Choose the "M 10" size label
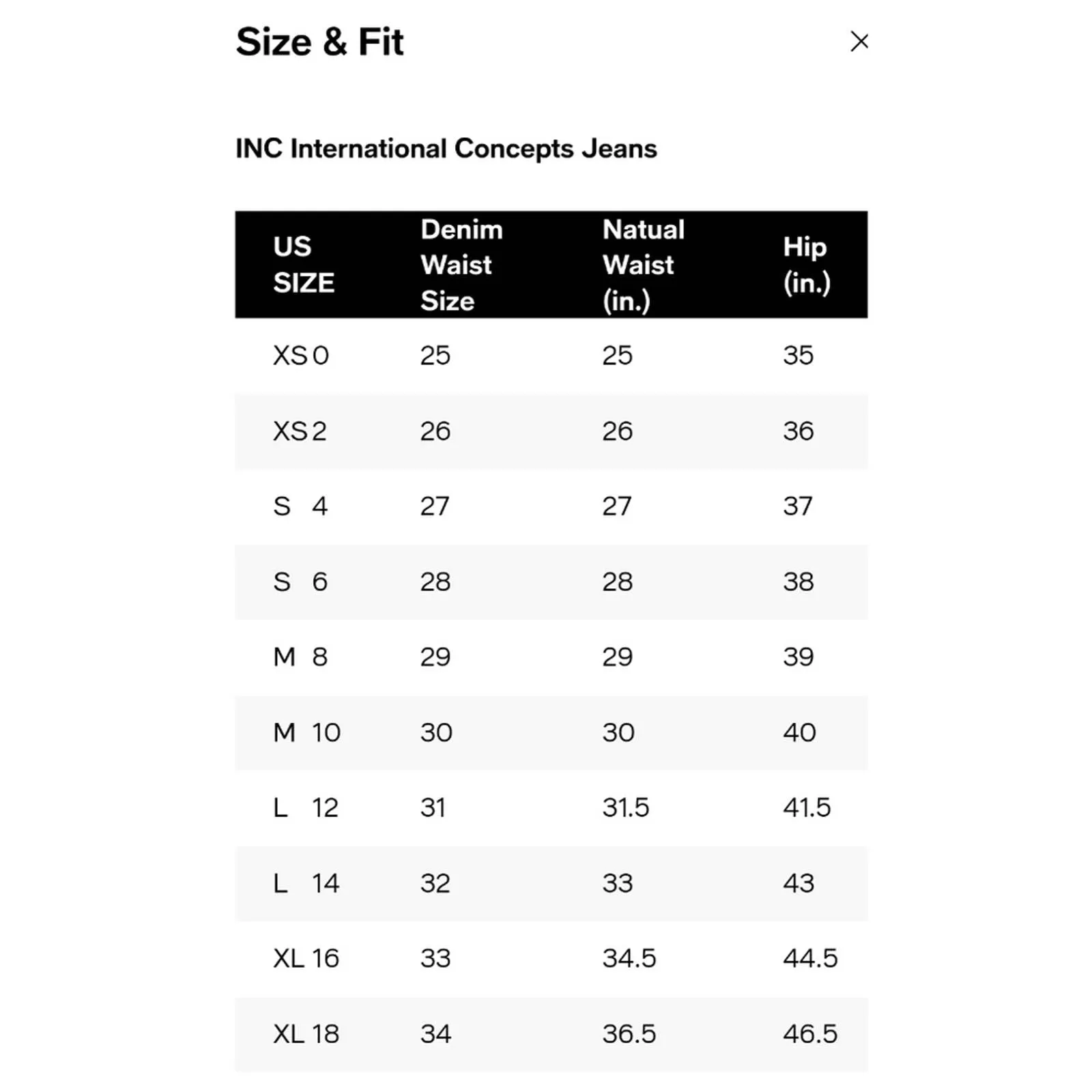 click(x=306, y=732)
